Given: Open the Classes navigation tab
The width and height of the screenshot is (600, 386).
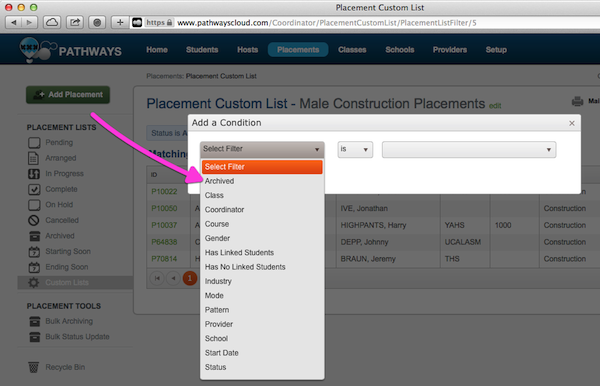Looking at the screenshot, I should click(352, 50).
